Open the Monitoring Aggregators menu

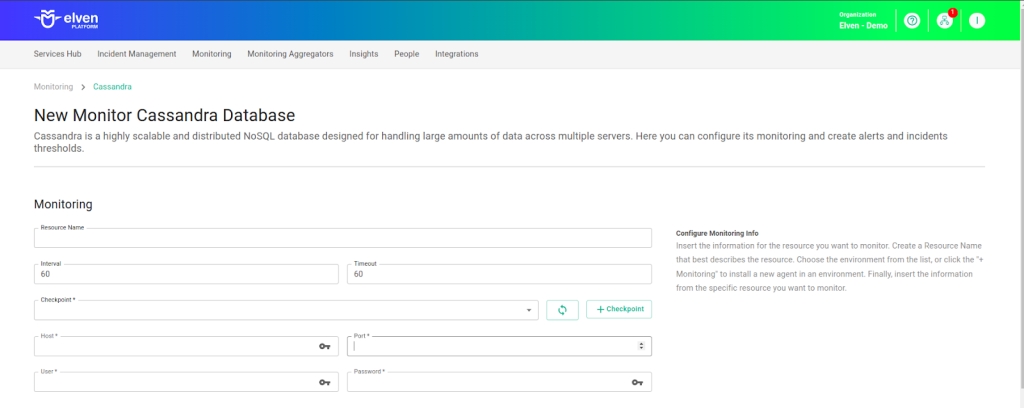pos(290,54)
